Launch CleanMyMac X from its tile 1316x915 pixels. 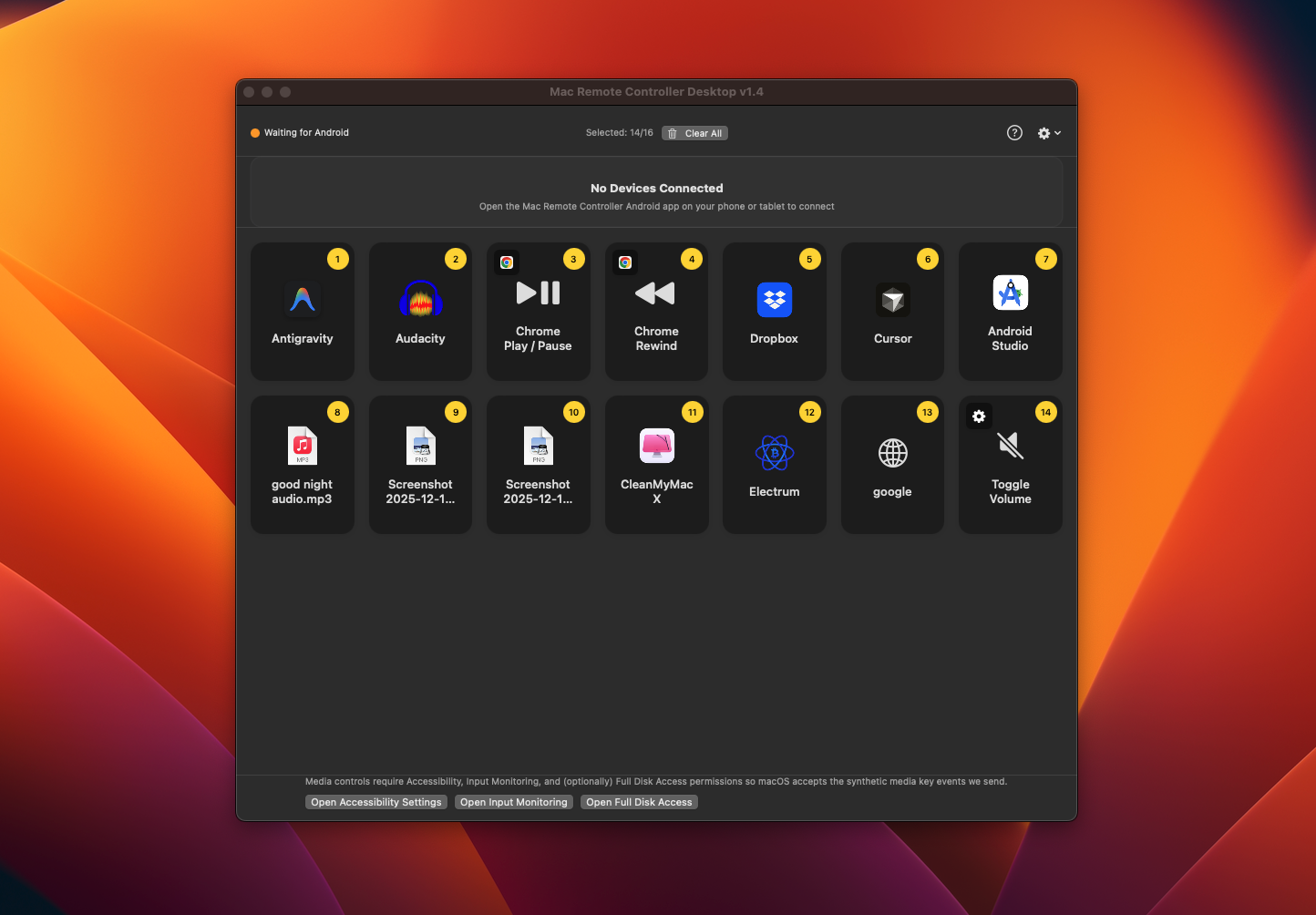[656, 464]
